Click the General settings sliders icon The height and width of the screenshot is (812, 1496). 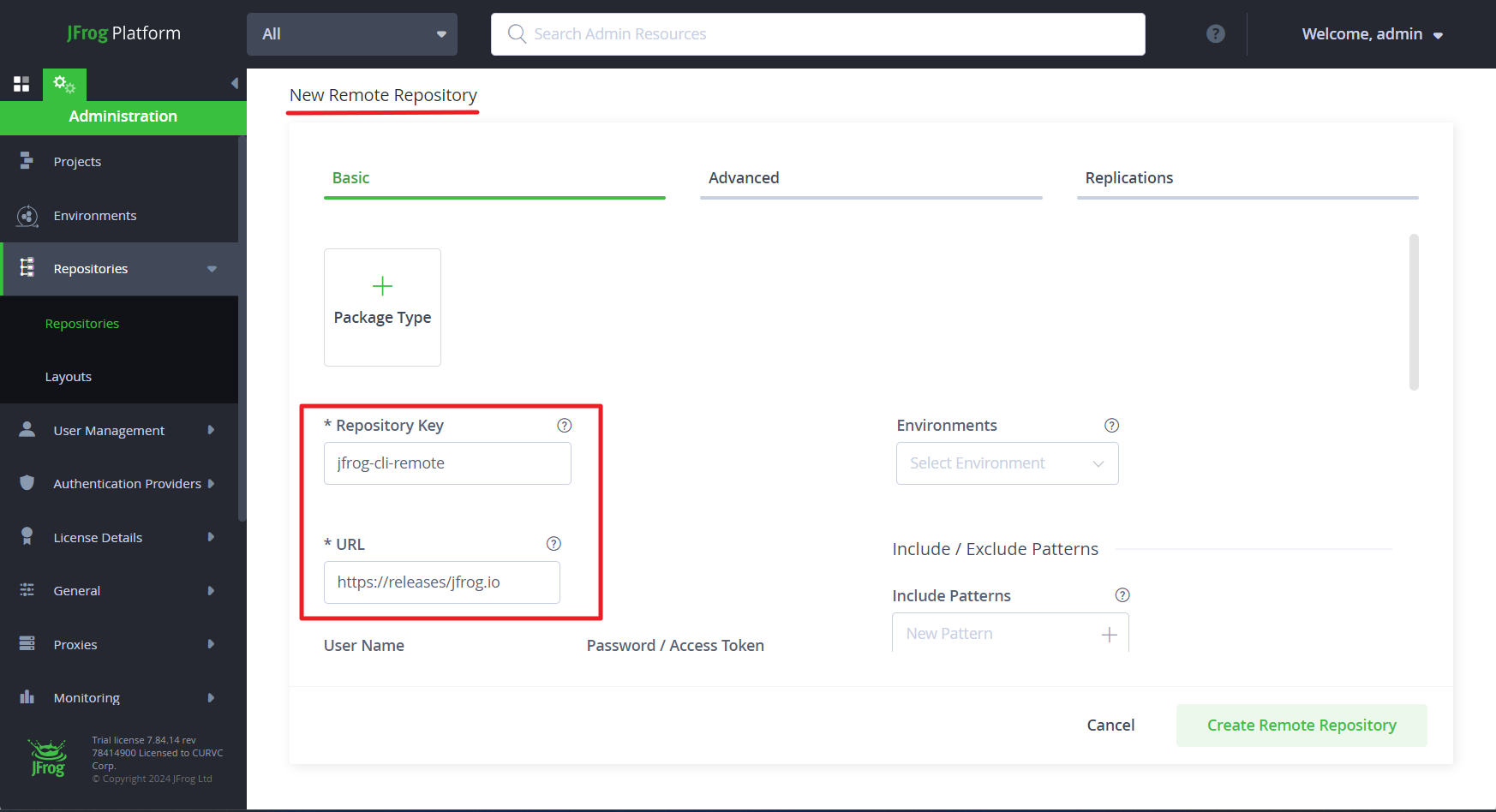[27, 590]
